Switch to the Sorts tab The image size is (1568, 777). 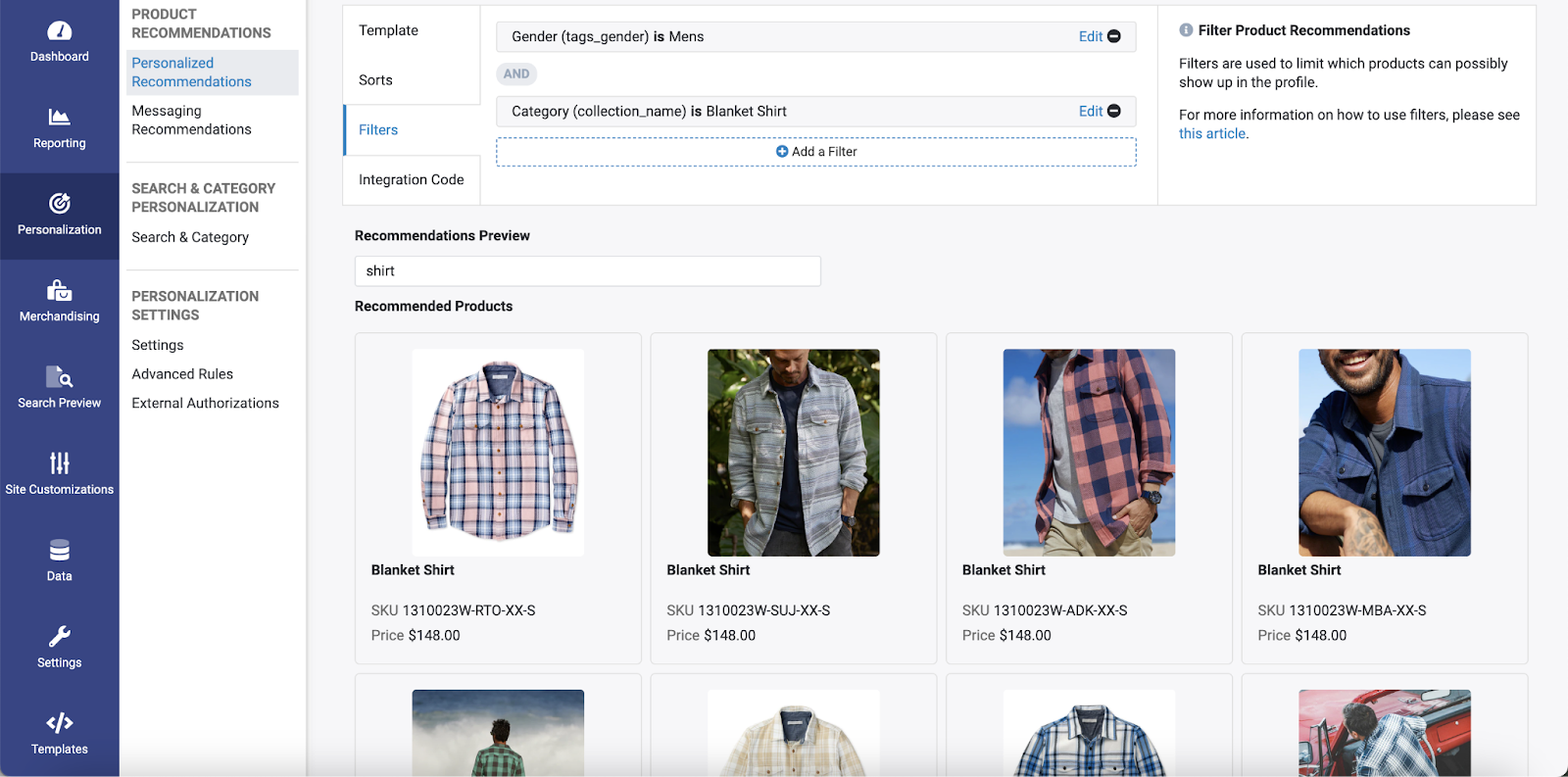pos(412,80)
